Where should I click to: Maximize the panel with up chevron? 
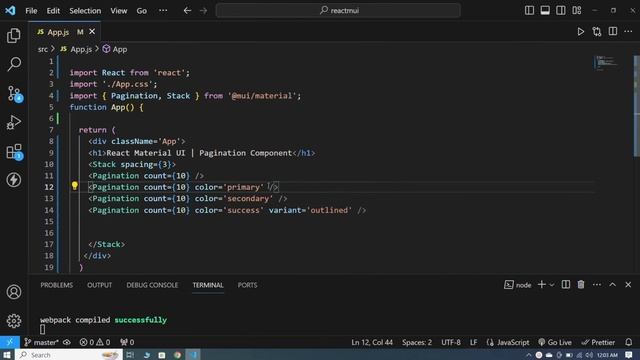[x=613, y=284]
